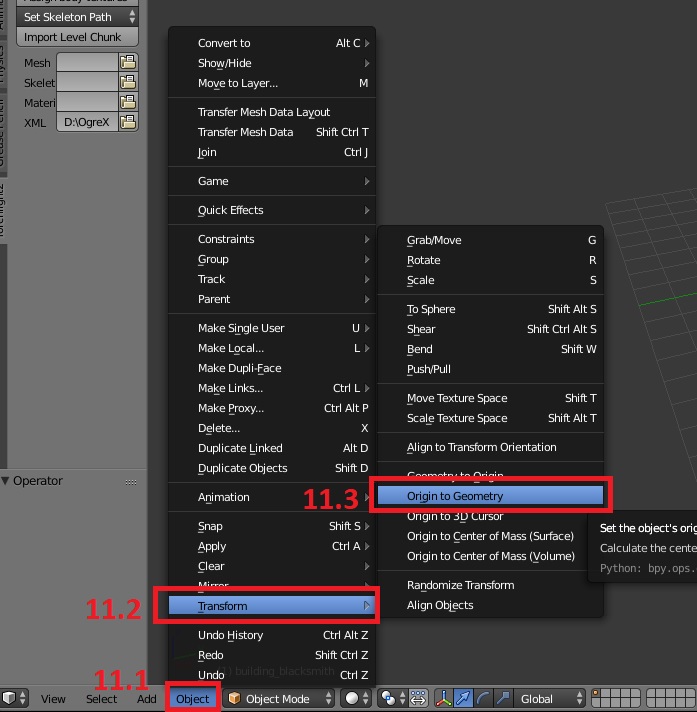Viewport: 697px width, 712px height.
Task: Toggle manipulate center points icon
Action: point(418,698)
